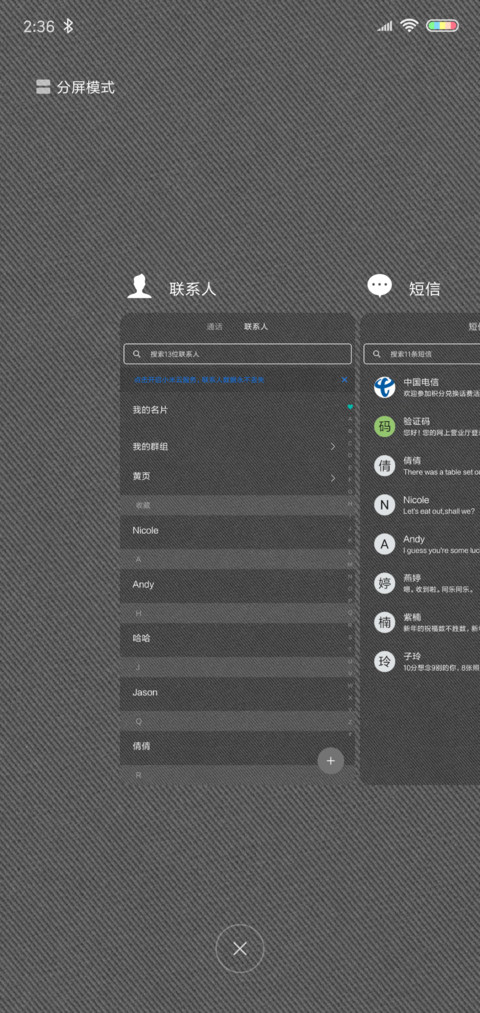
Task: Tap the 2:36 clock in status bar
Action: click(39, 26)
